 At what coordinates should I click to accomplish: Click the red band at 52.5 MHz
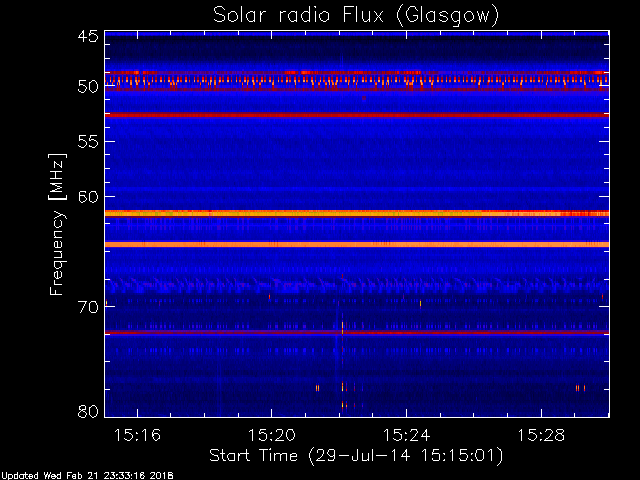(x=357, y=115)
